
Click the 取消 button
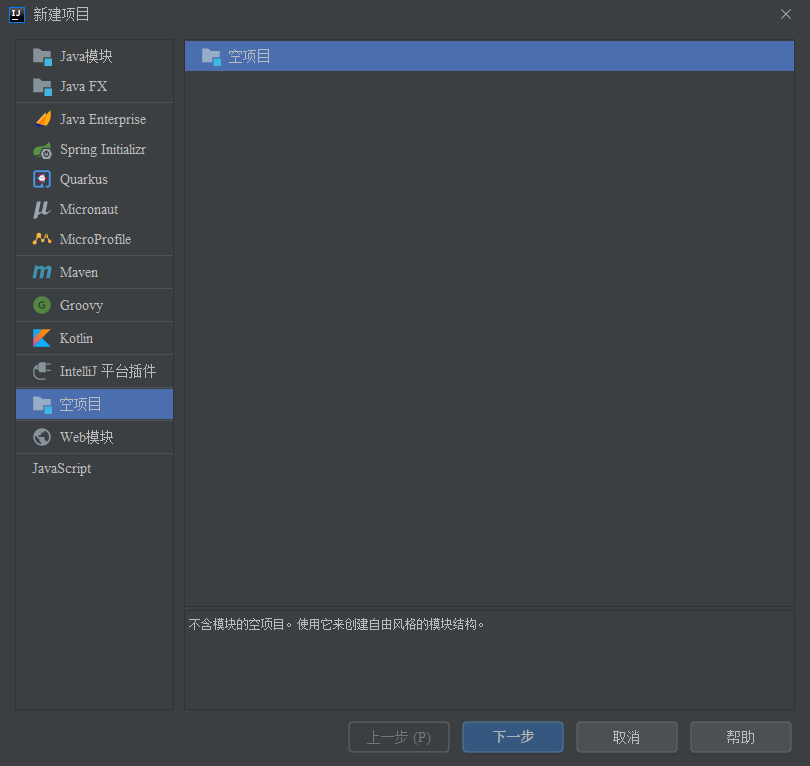[x=627, y=737]
